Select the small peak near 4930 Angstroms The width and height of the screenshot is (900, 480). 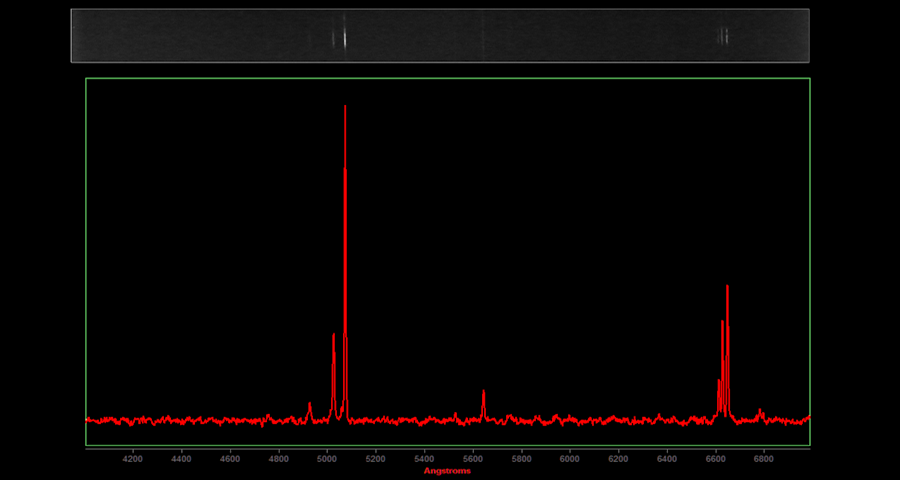310,405
